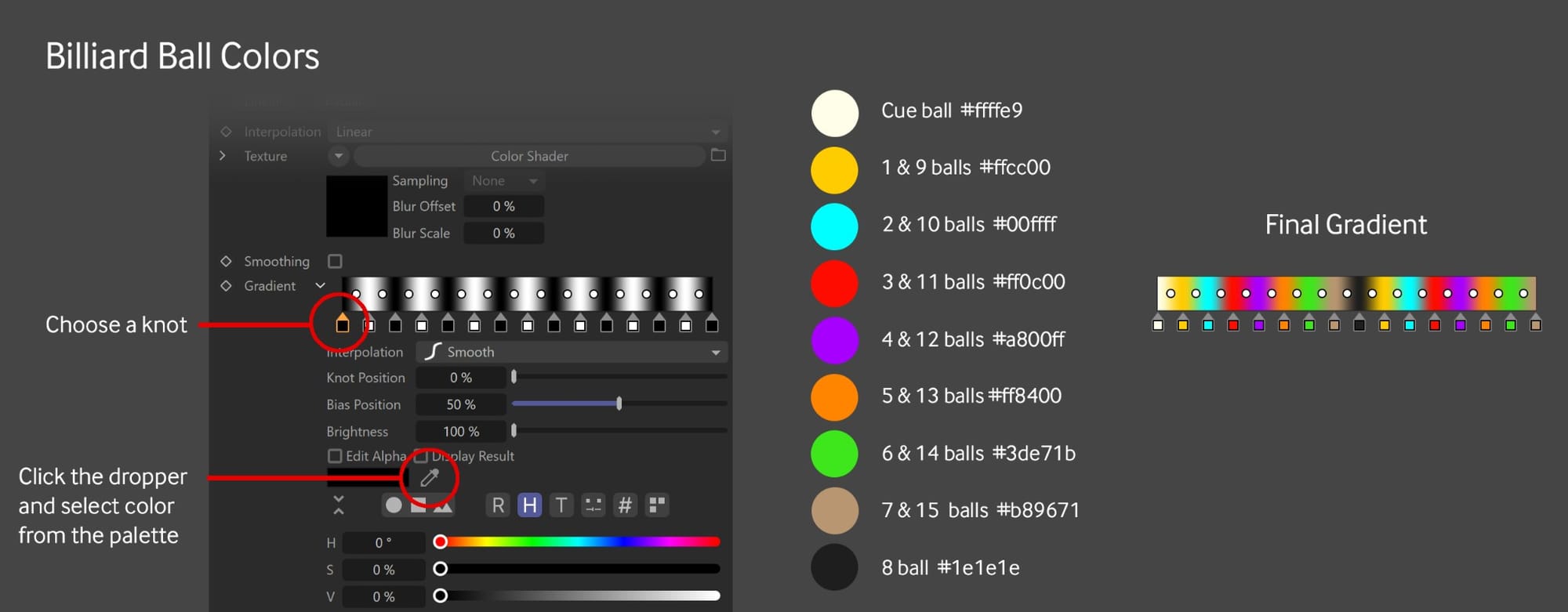The height and width of the screenshot is (612, 1568).
Task: Pick the cream Cue ball color circle
Action: point(835,114)
